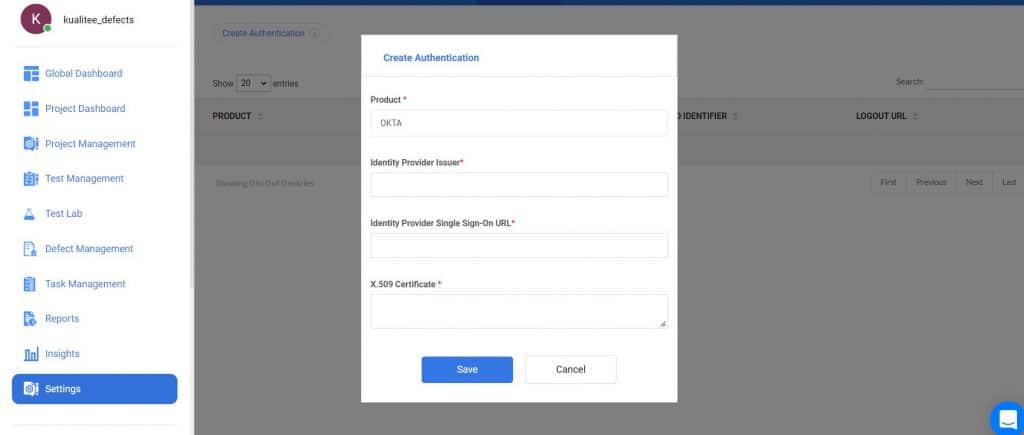Click the kualitee_defects username text
1024x435 pixels.
(x=99, y=20)
